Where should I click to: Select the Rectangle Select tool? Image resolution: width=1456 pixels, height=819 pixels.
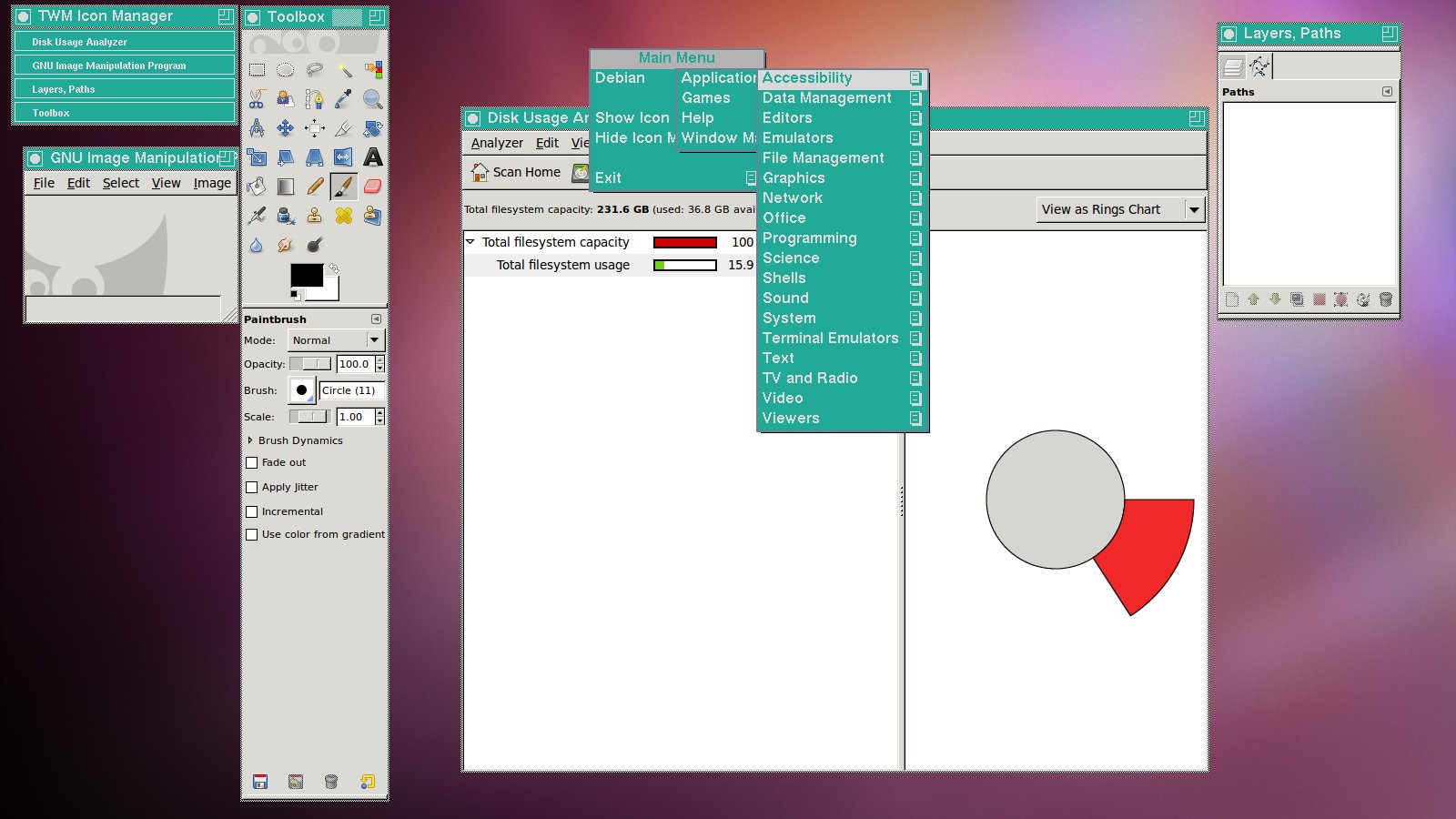click(x=257, y=70)
